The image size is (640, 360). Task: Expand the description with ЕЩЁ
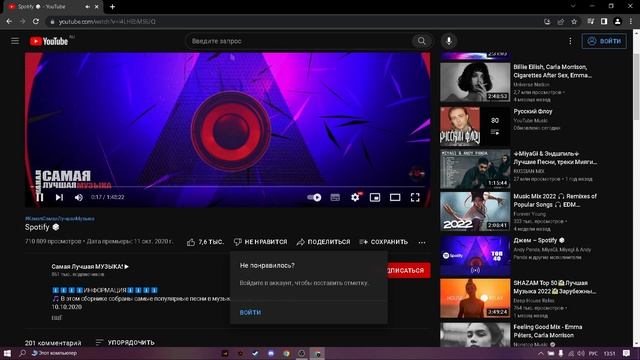click(x=56, y=318)
